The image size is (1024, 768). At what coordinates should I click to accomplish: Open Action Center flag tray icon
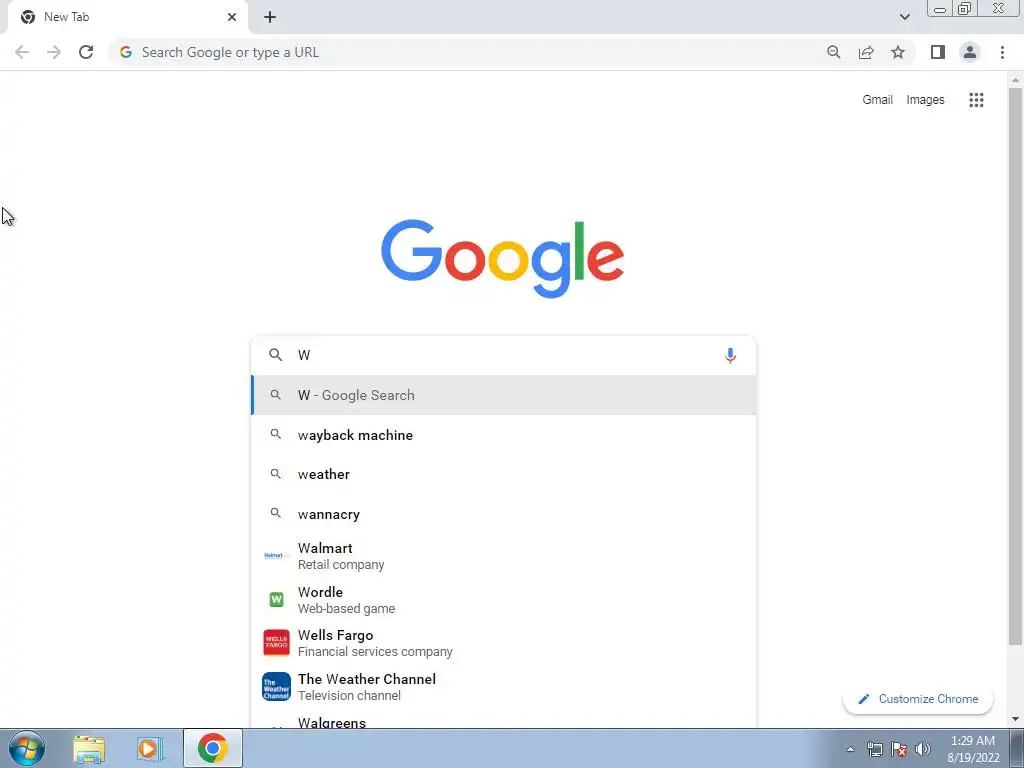click(899, 749)
